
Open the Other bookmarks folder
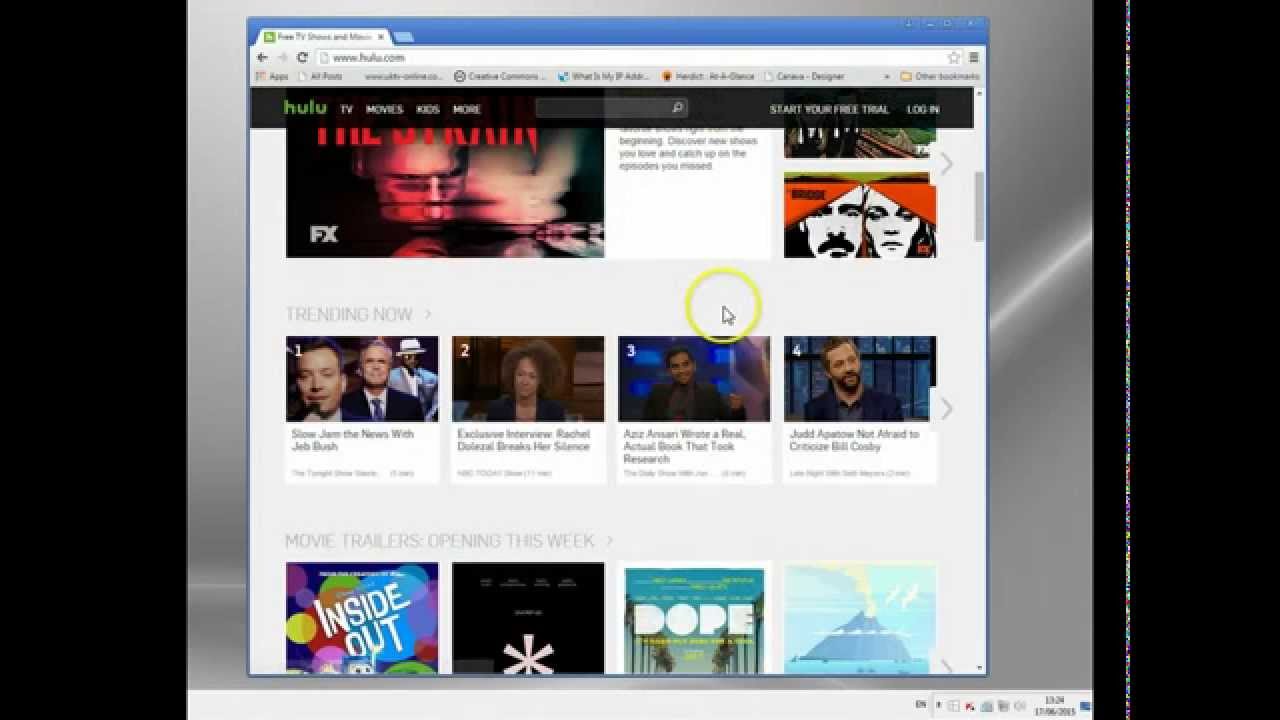pyautogui.click(x=939, y=76)
